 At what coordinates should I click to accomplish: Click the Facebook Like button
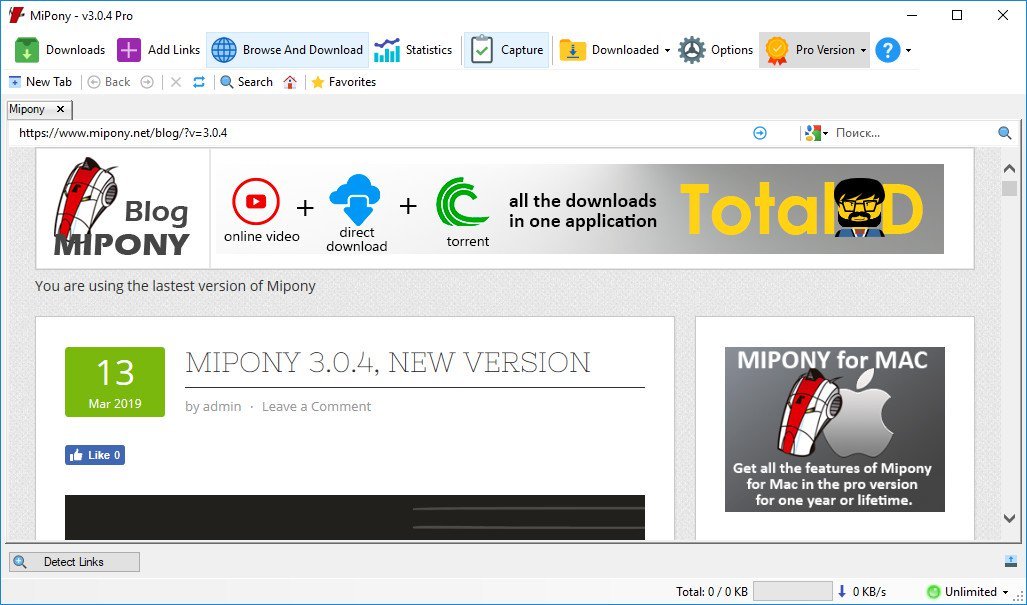(95, 455)
